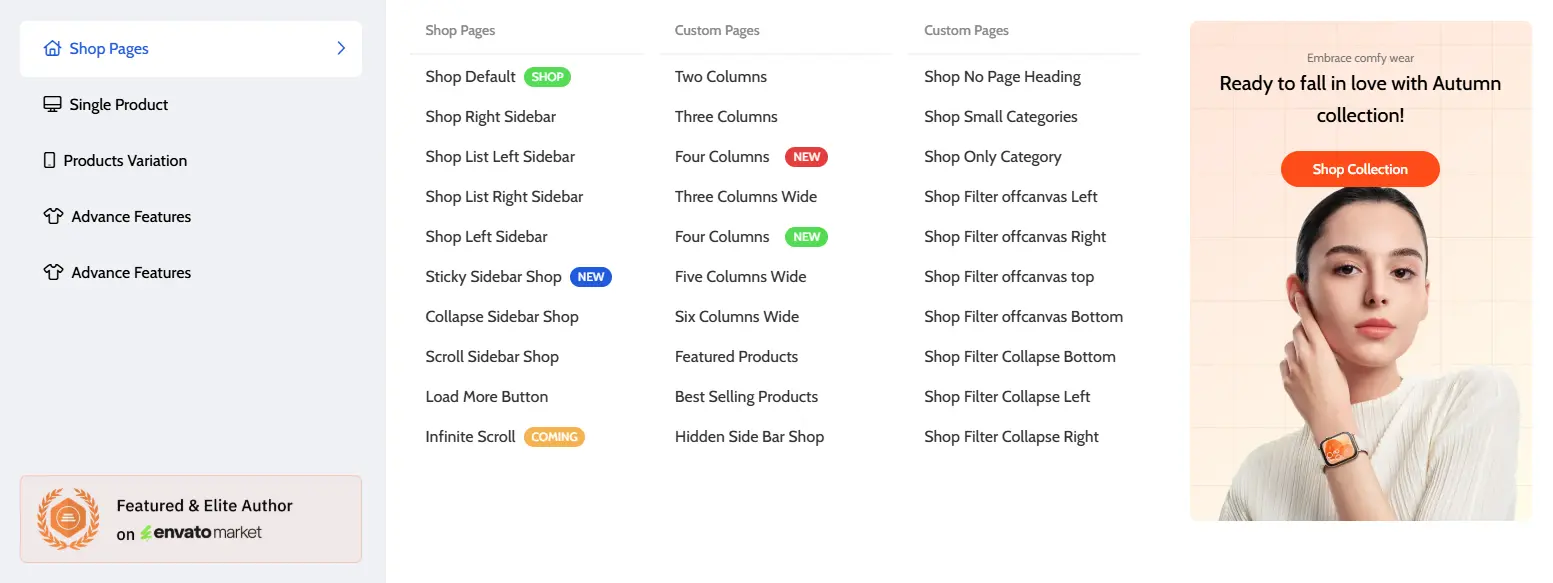Click the phone icon beside Products Variation
Viewport: 1553px width, 583px height.
[50, 161]
